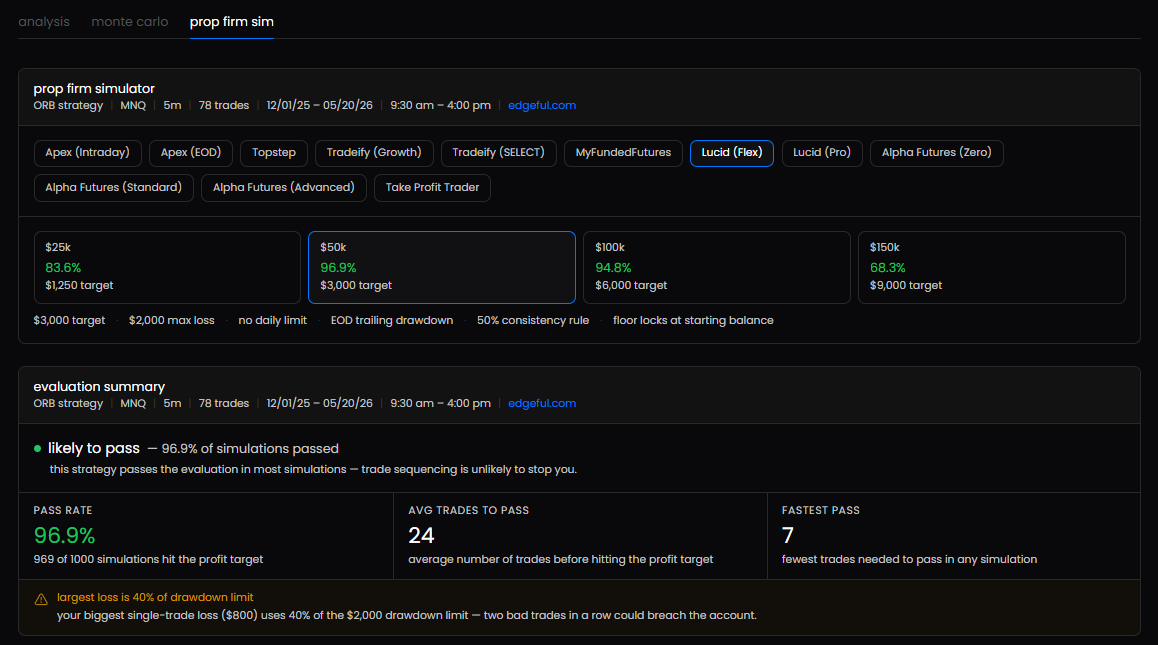Click the 'evaluation summary' heading

pyautogui.click(x=99, y=386)
